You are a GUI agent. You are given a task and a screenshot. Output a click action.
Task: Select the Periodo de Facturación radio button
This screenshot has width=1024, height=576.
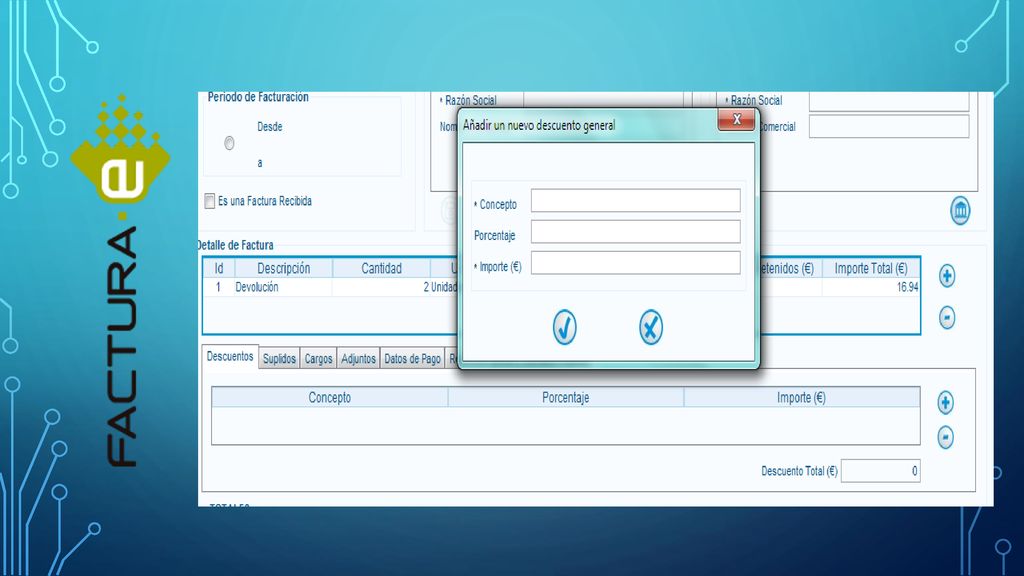point(229,143)
